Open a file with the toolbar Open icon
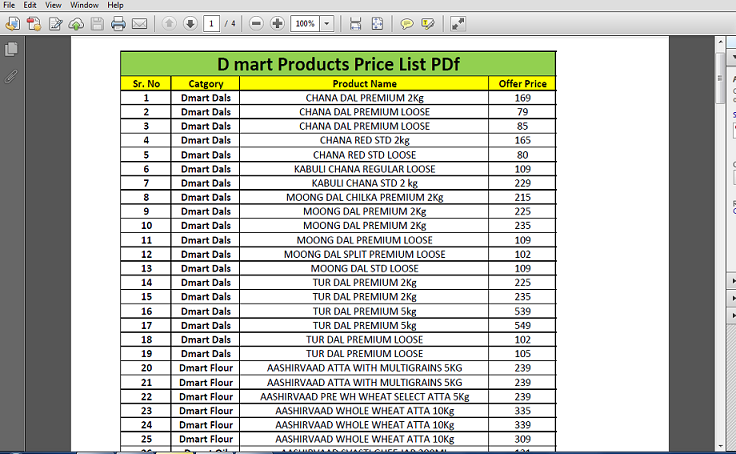Screen dimensions: 736x454 point(13,23)
